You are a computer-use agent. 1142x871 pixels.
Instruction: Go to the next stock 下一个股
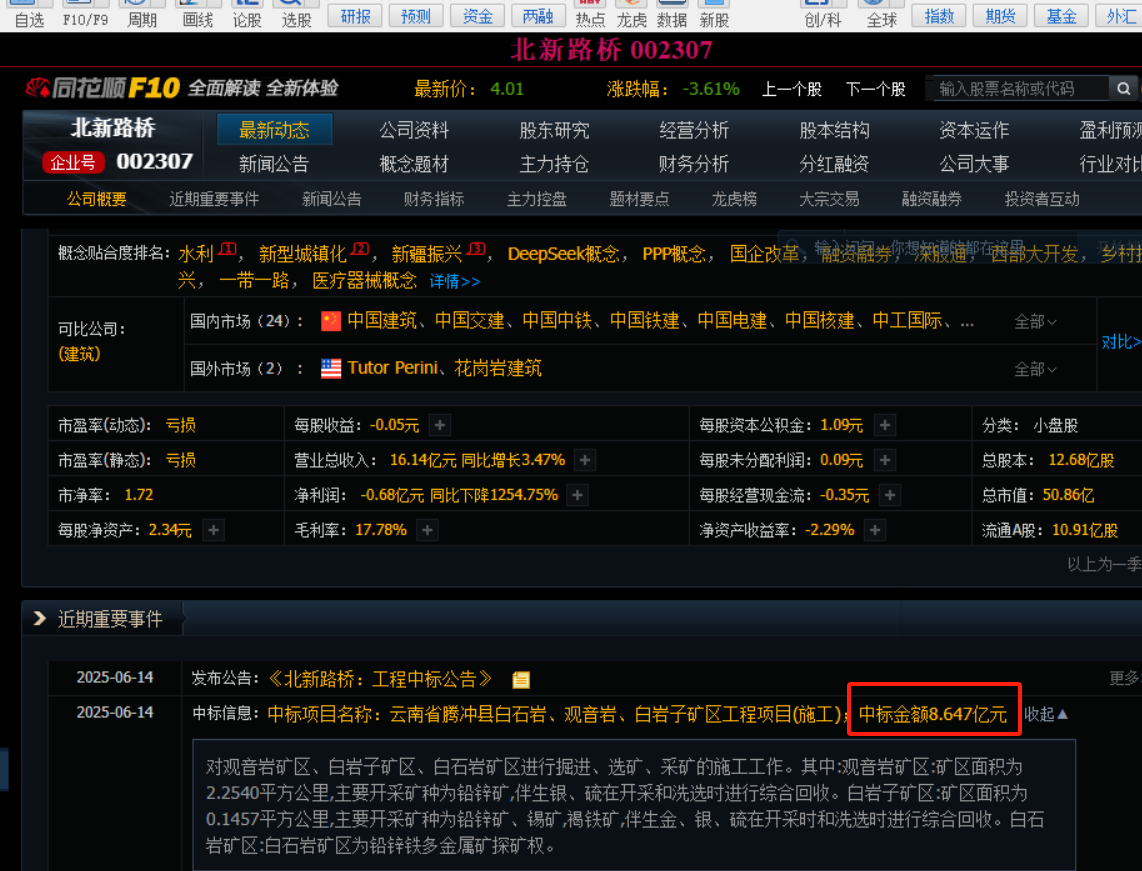[875, 89]
